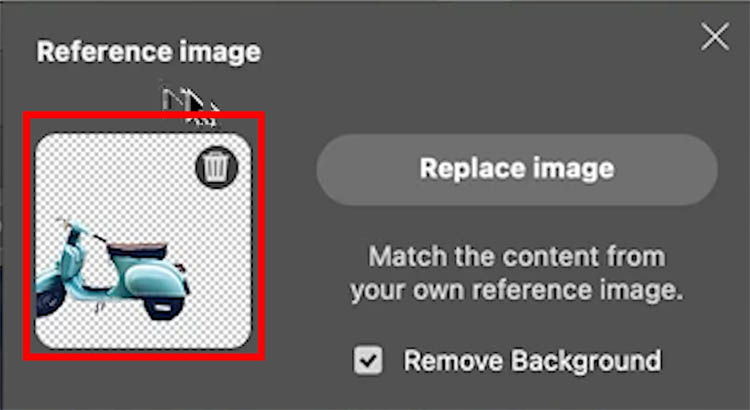Click the word Background beside the checkbox

[586, 360]
